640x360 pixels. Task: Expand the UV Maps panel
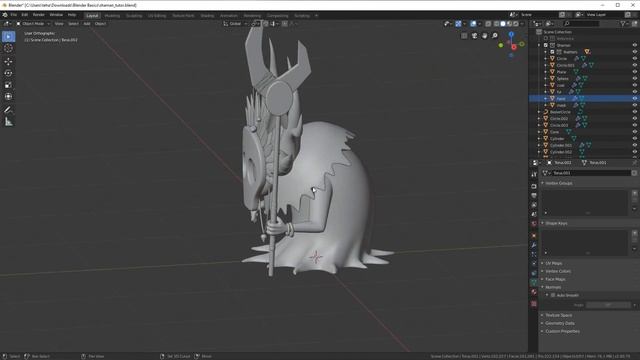click(x=553, y=263)
